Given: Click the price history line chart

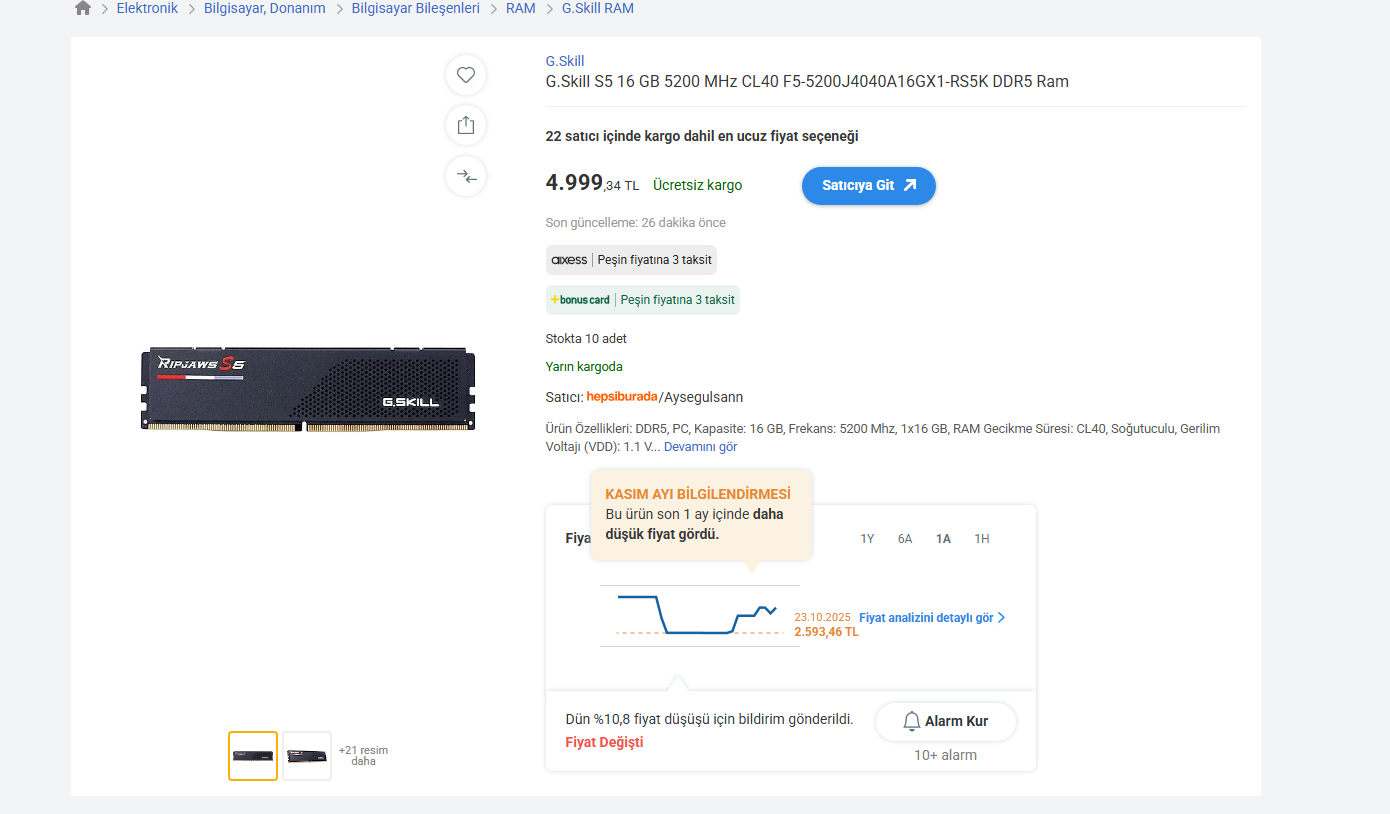Looking at the screenshot, I should click(x=698, y=615).
